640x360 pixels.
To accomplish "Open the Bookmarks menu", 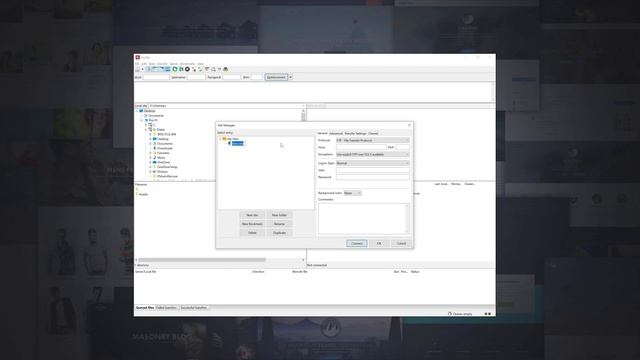I will [188, 64].
